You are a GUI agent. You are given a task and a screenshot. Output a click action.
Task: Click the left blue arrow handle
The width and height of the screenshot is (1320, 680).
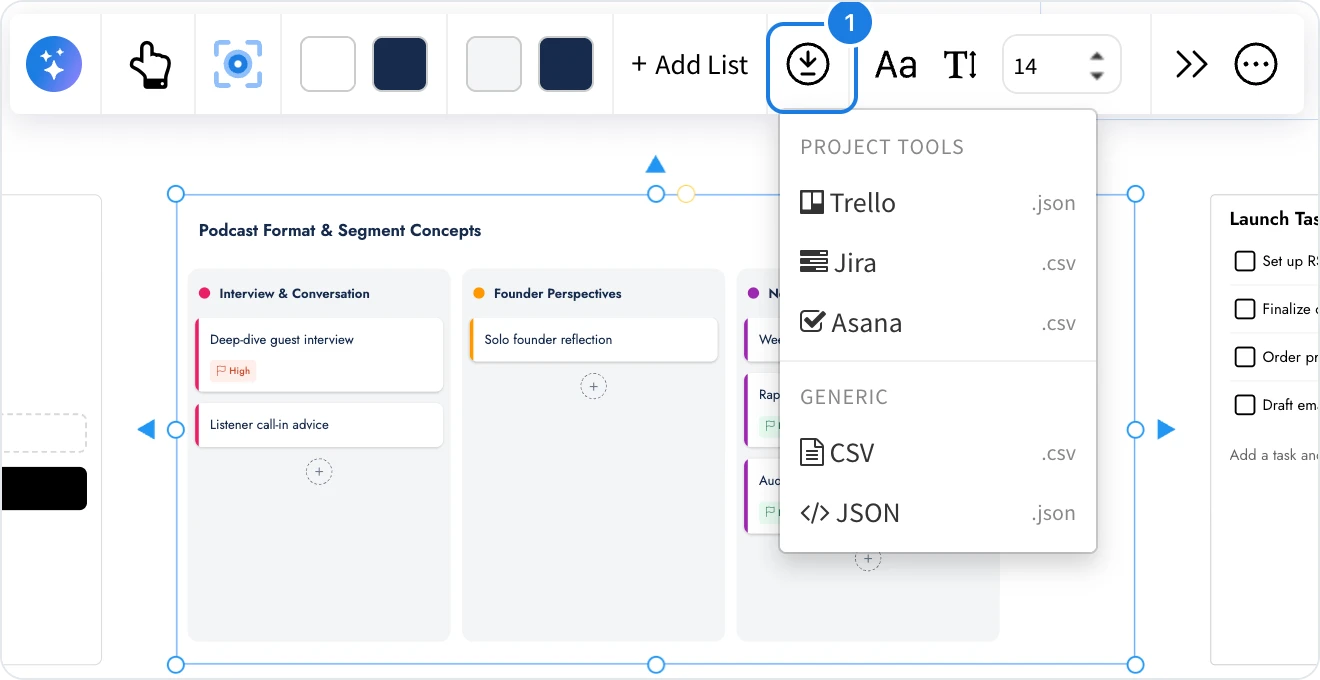click(x=146, y=430)
